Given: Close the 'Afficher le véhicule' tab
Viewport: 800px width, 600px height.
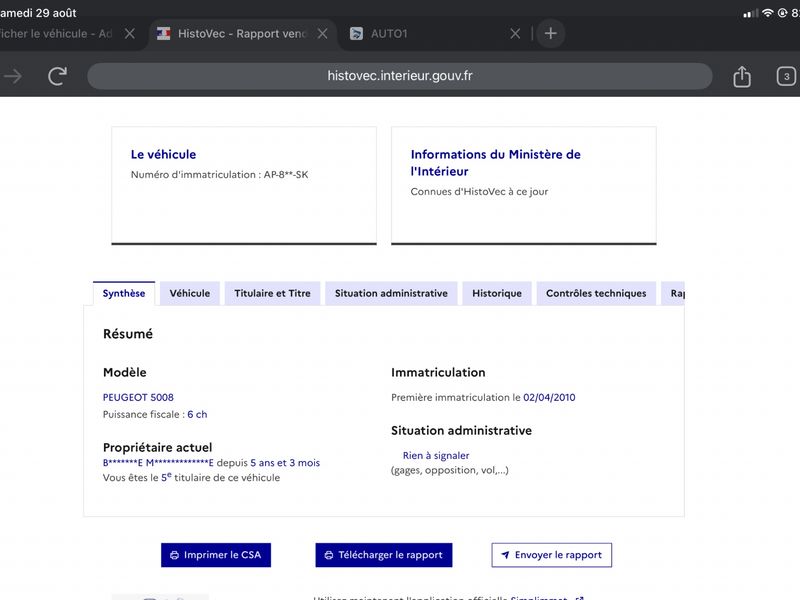Looking at the screenshot, I should pyautogui.click(x=130, y=34).
